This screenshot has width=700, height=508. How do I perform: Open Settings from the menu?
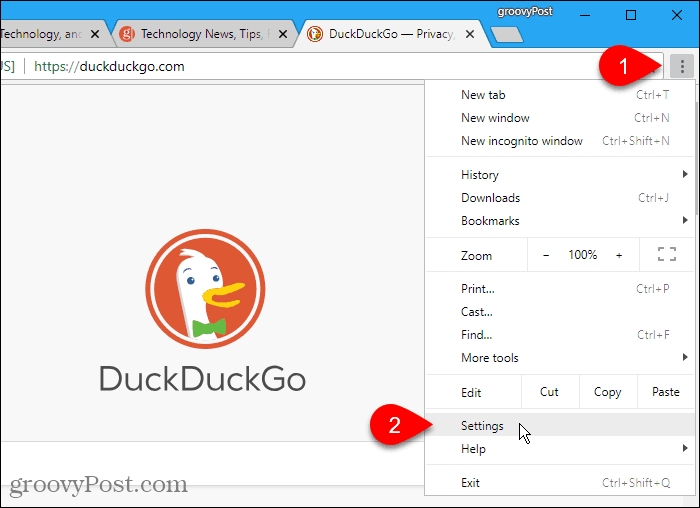[560, 425]
